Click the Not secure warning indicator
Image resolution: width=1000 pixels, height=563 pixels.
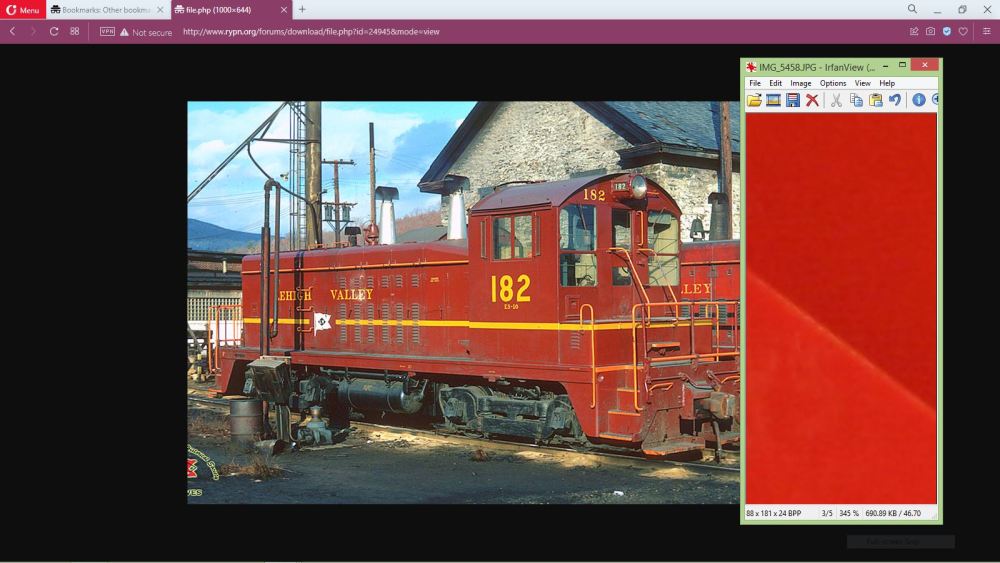point(146,32)
